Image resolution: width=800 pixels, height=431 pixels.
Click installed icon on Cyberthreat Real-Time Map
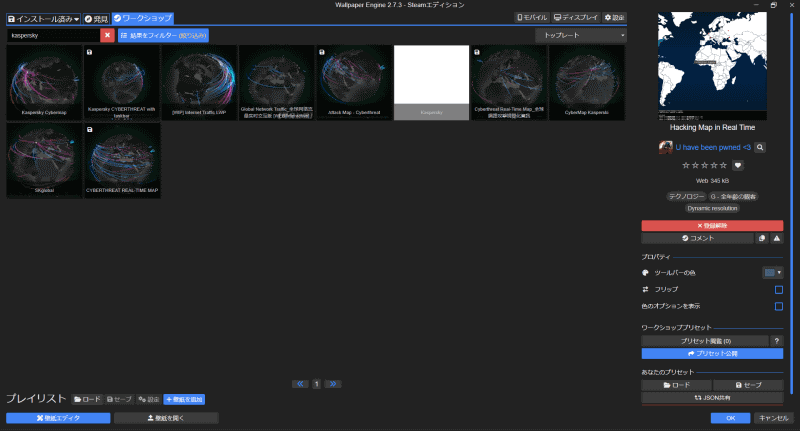pos(477,52)
